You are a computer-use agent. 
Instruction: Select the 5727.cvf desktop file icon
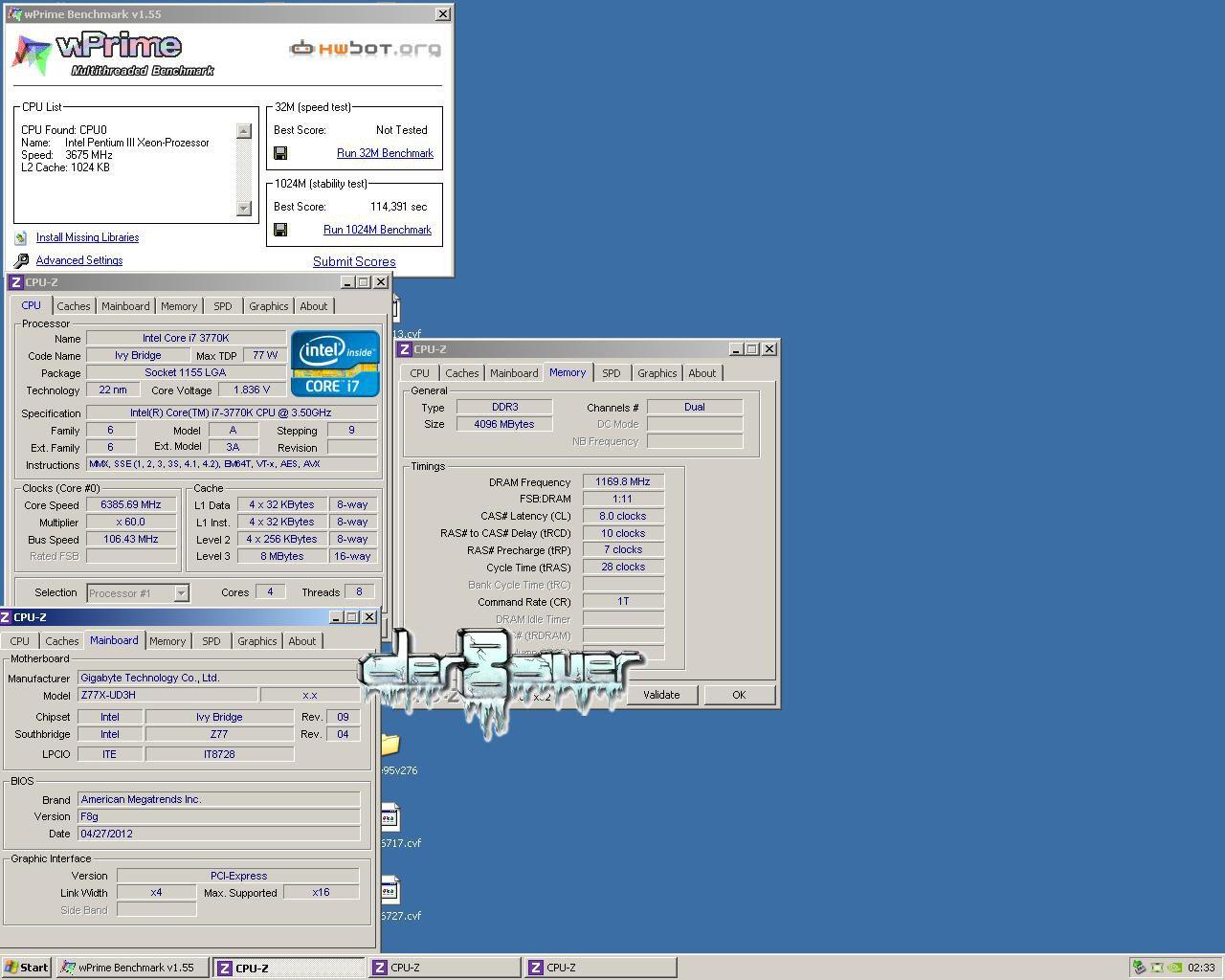[390, 891]
